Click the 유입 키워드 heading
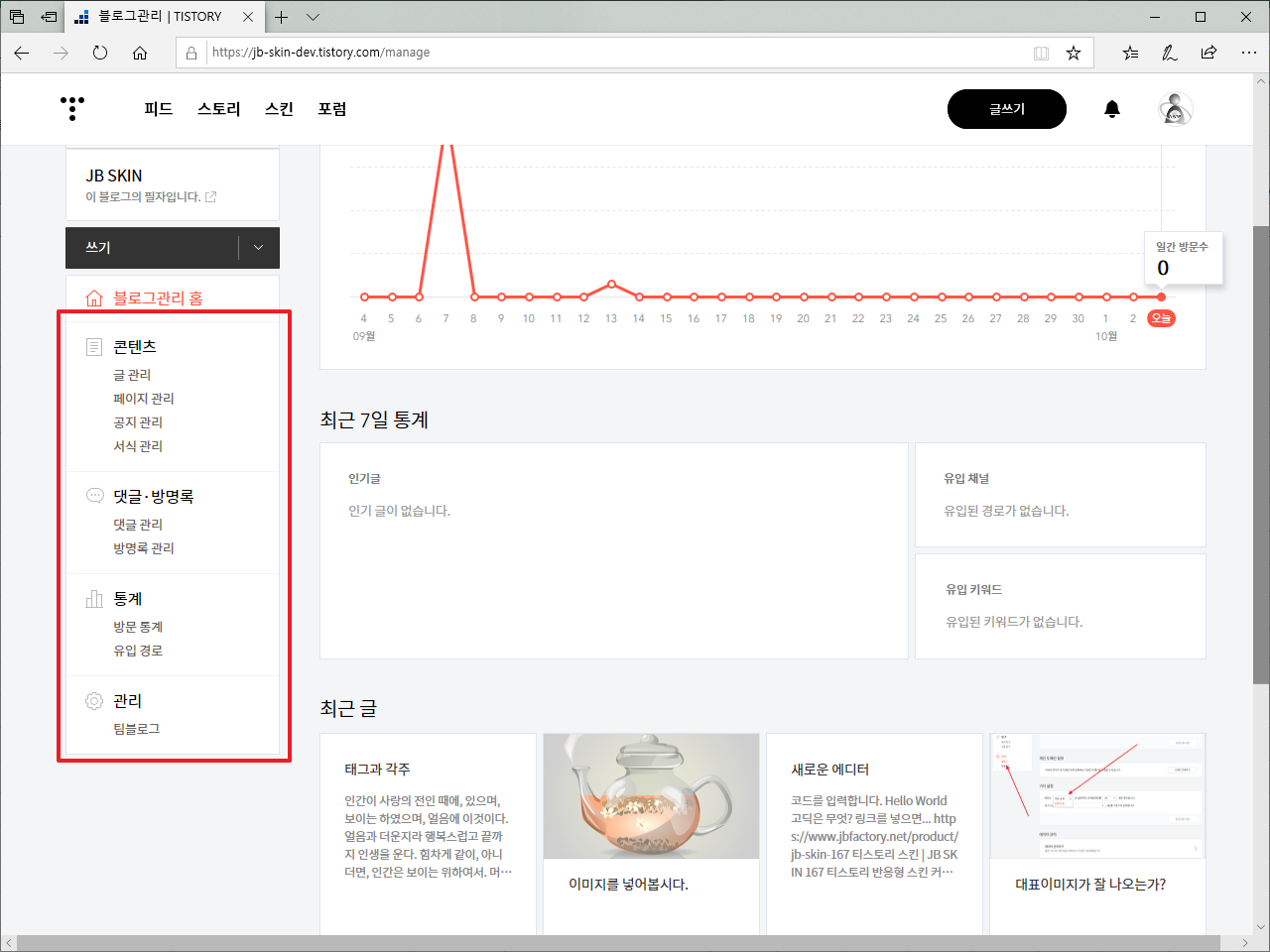This screenshot has width=1270, height=952. (973, 590)
